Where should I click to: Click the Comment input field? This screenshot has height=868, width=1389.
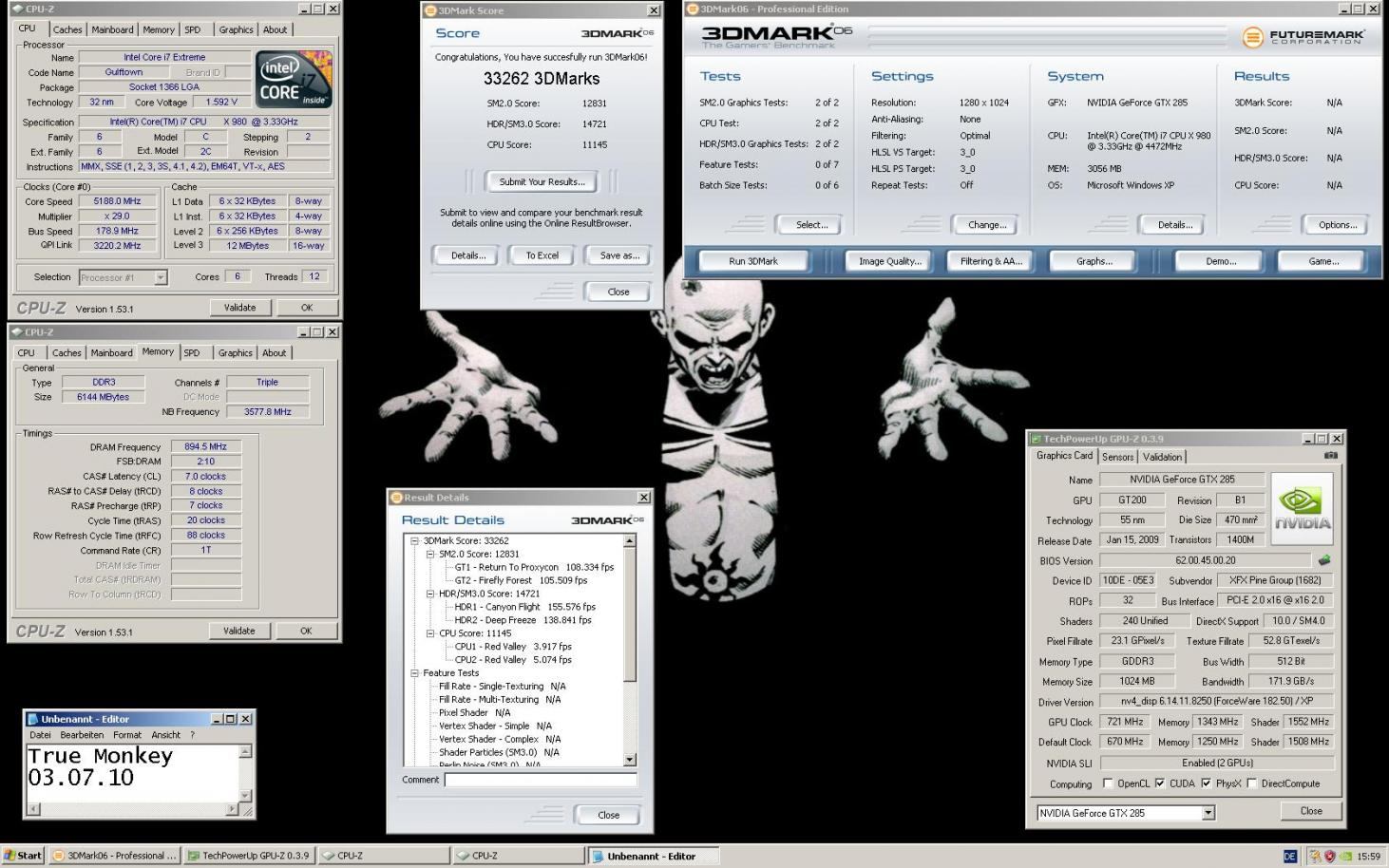(x=540, y=780)
